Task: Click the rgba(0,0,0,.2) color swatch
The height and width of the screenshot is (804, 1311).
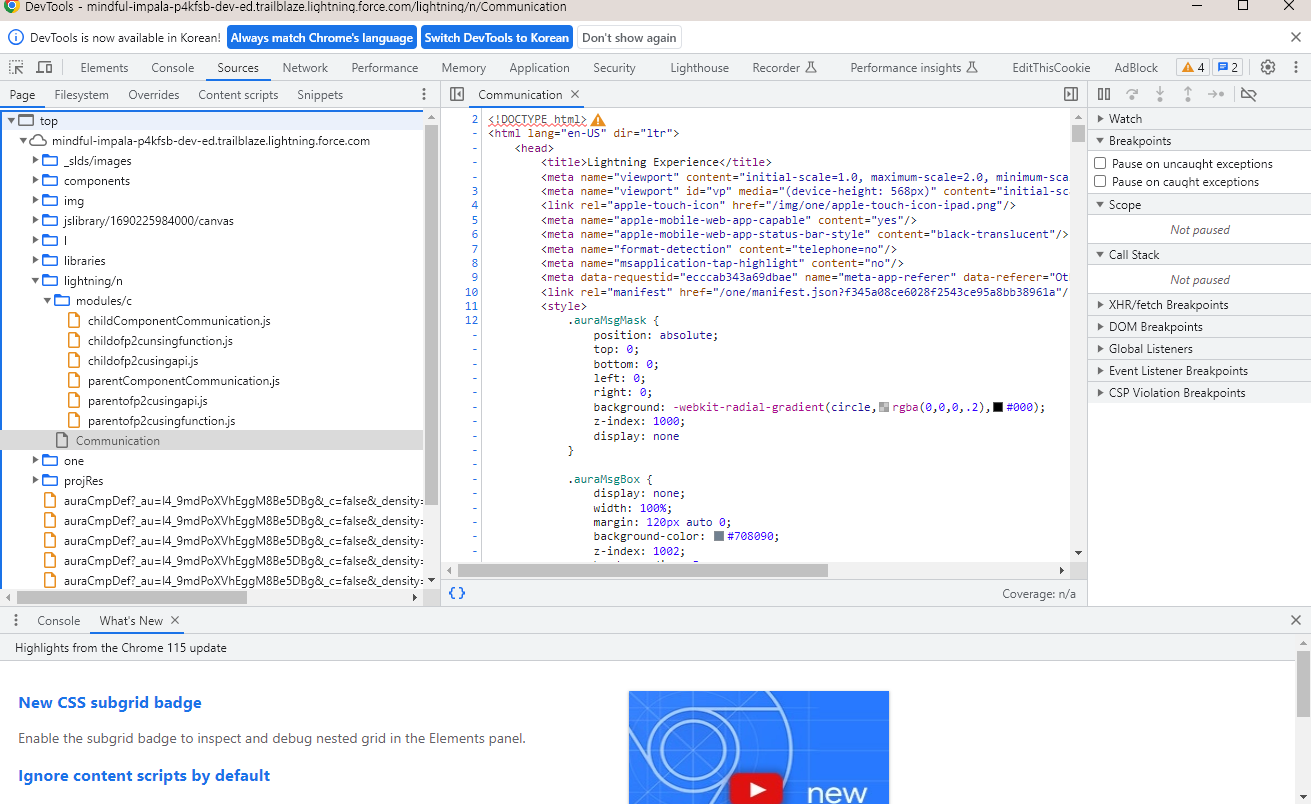Action: (883, 407)
